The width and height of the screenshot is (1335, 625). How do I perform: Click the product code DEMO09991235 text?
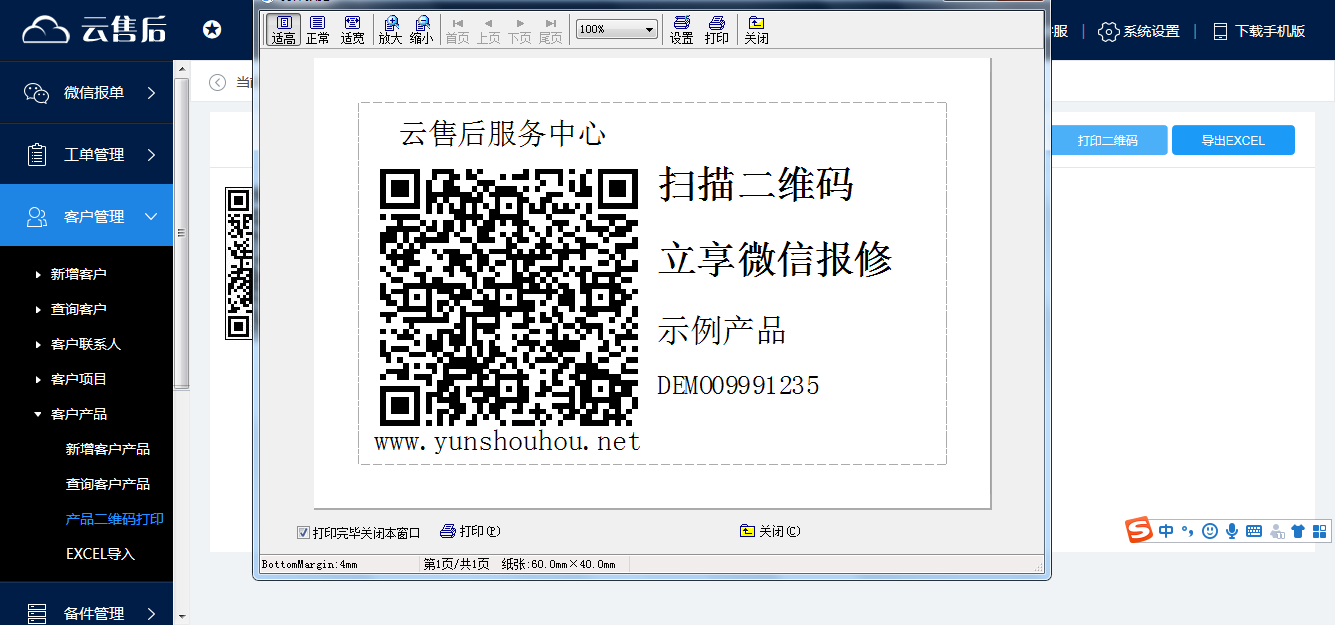click(738, 385)
